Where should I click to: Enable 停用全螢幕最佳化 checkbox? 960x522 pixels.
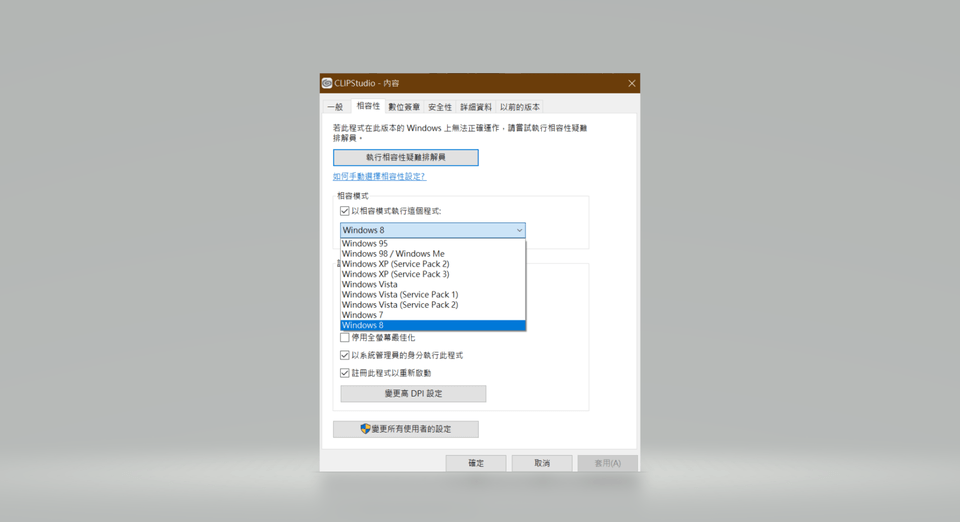345,338
